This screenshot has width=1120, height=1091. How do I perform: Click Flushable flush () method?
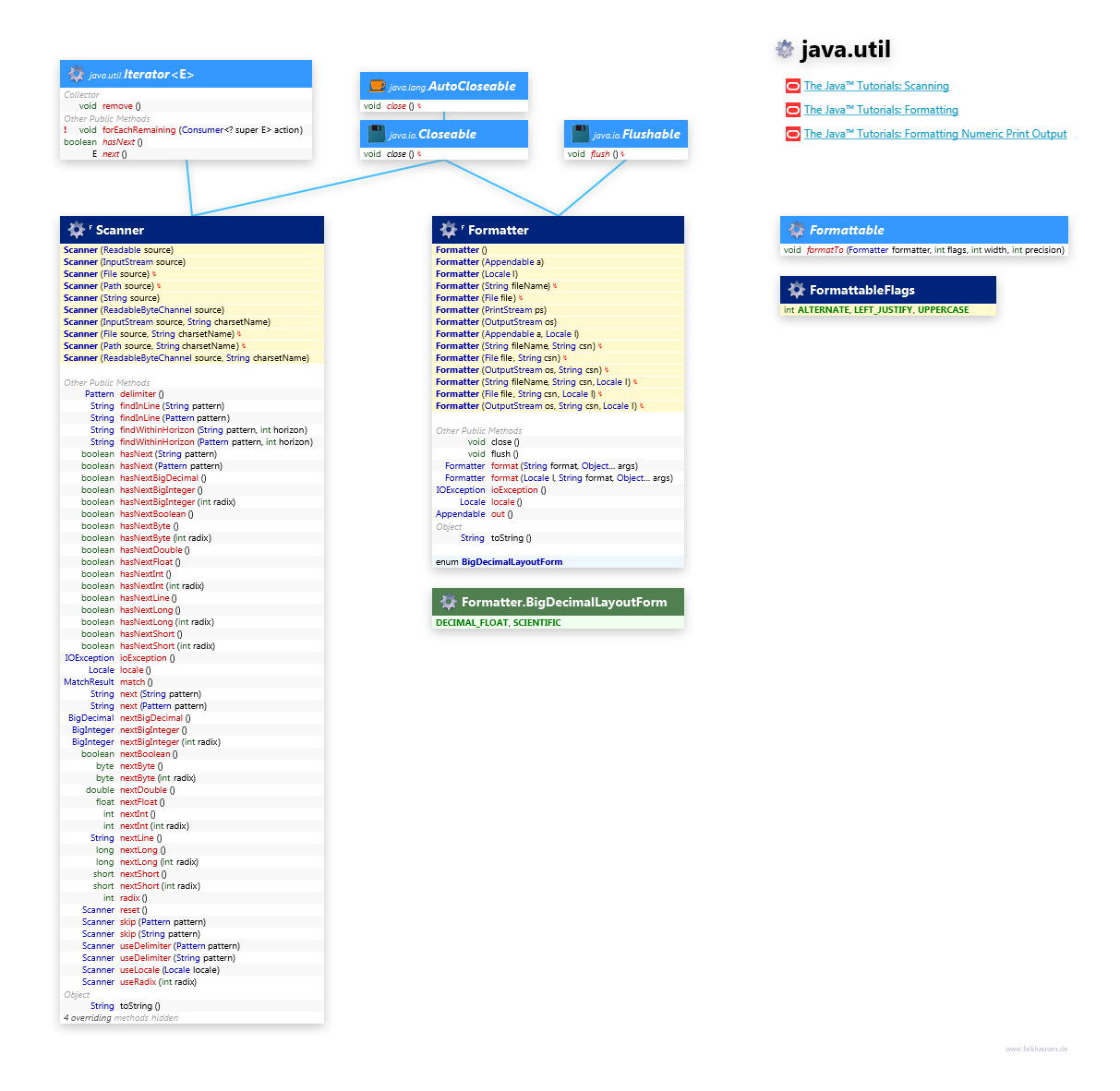click(604, 154)
